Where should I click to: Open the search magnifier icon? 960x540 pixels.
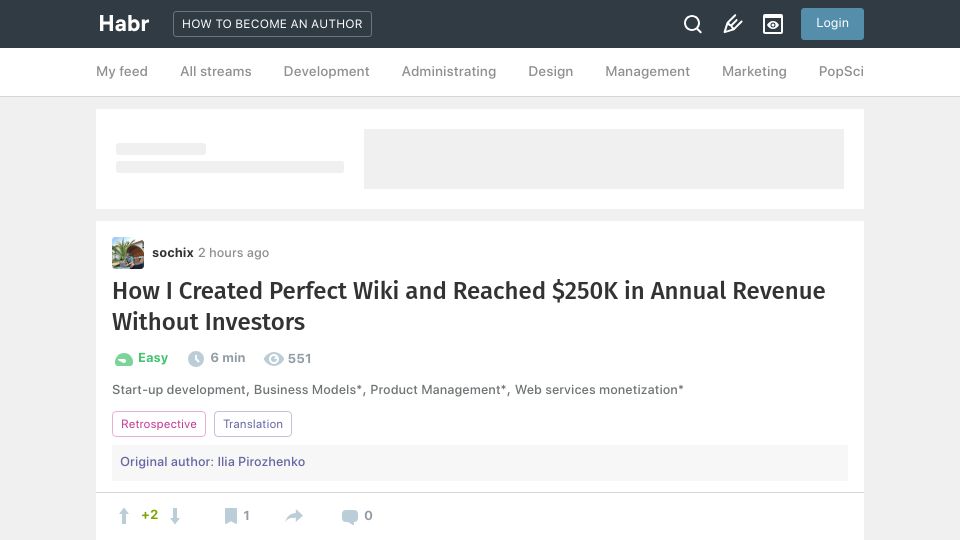[x=692, y=24]
